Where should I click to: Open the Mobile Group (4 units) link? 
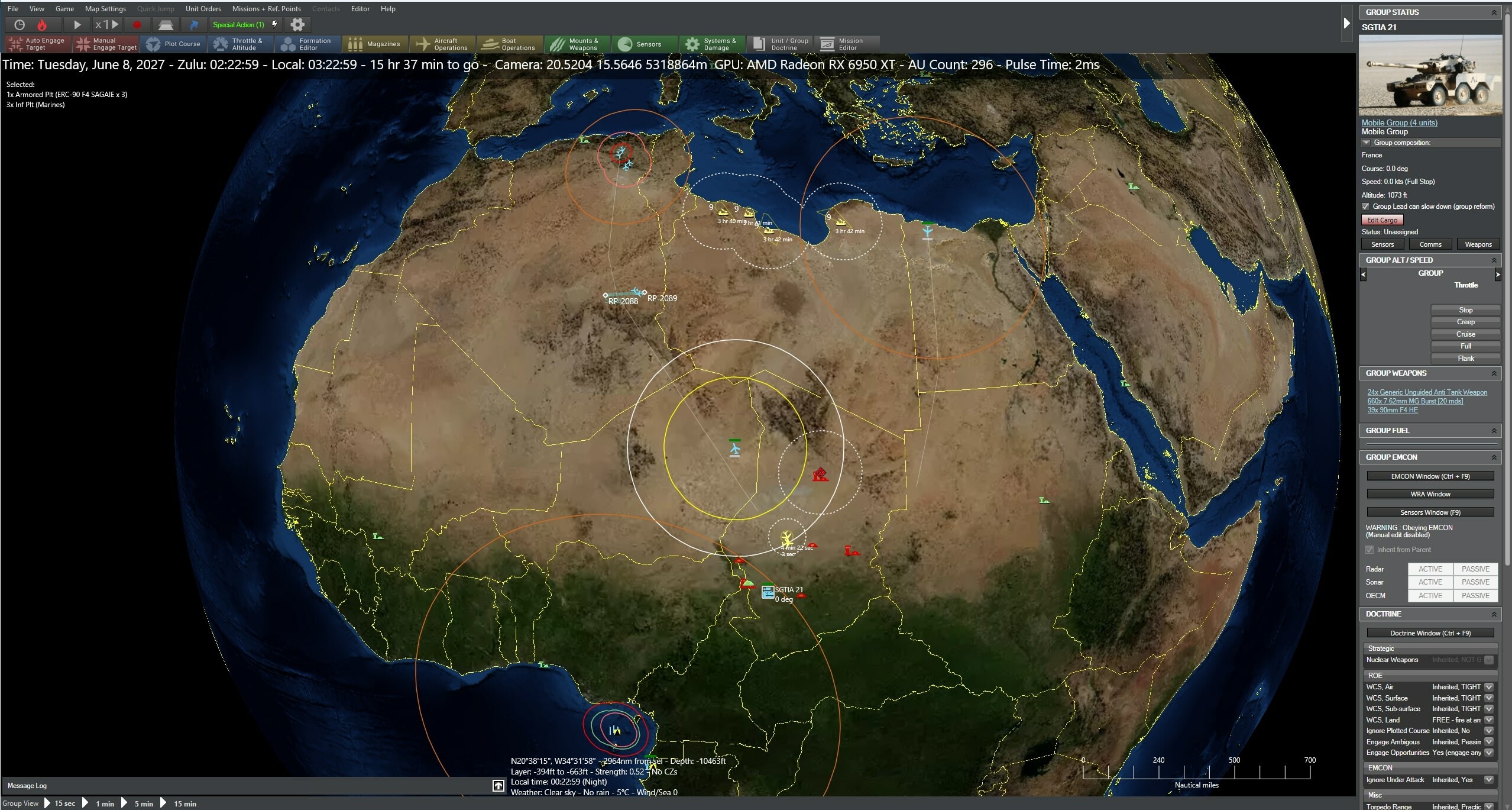pyautogui.click(x=1399, y=122)
